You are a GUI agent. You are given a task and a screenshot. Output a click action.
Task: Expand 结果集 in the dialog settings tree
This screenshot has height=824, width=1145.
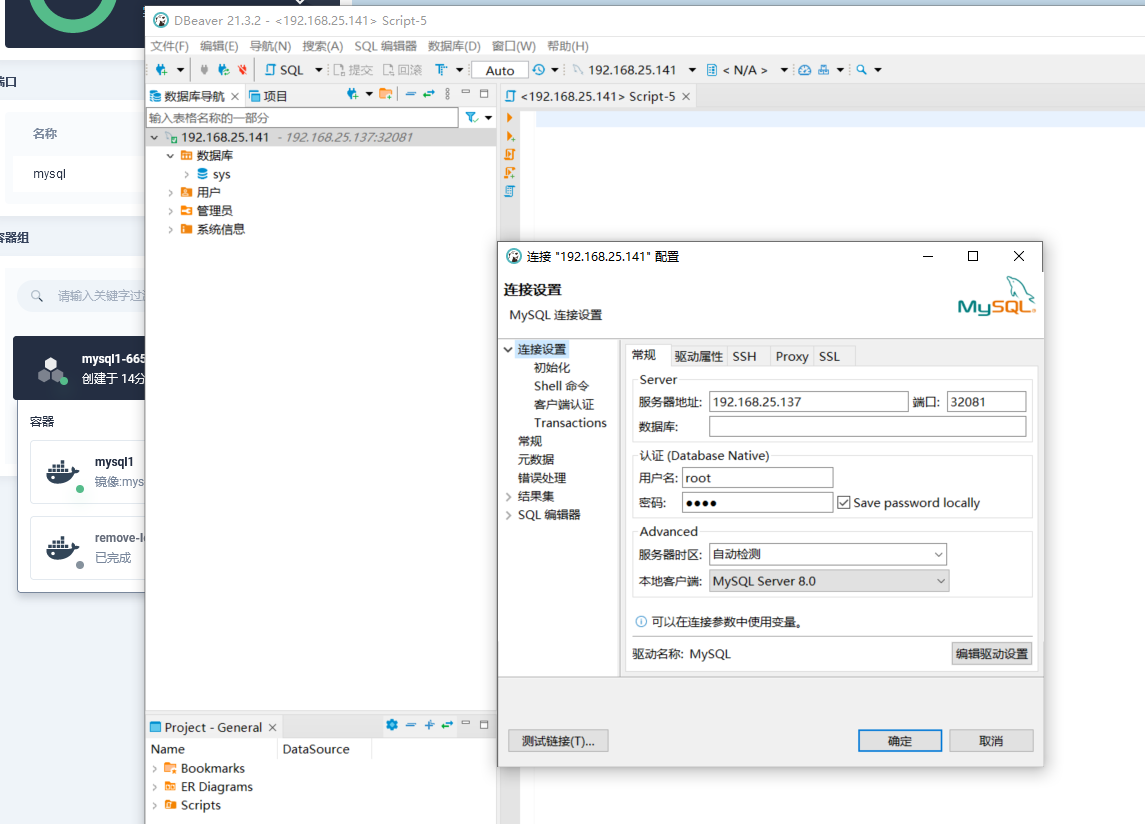pyautogui.click(x=508, y=497)
